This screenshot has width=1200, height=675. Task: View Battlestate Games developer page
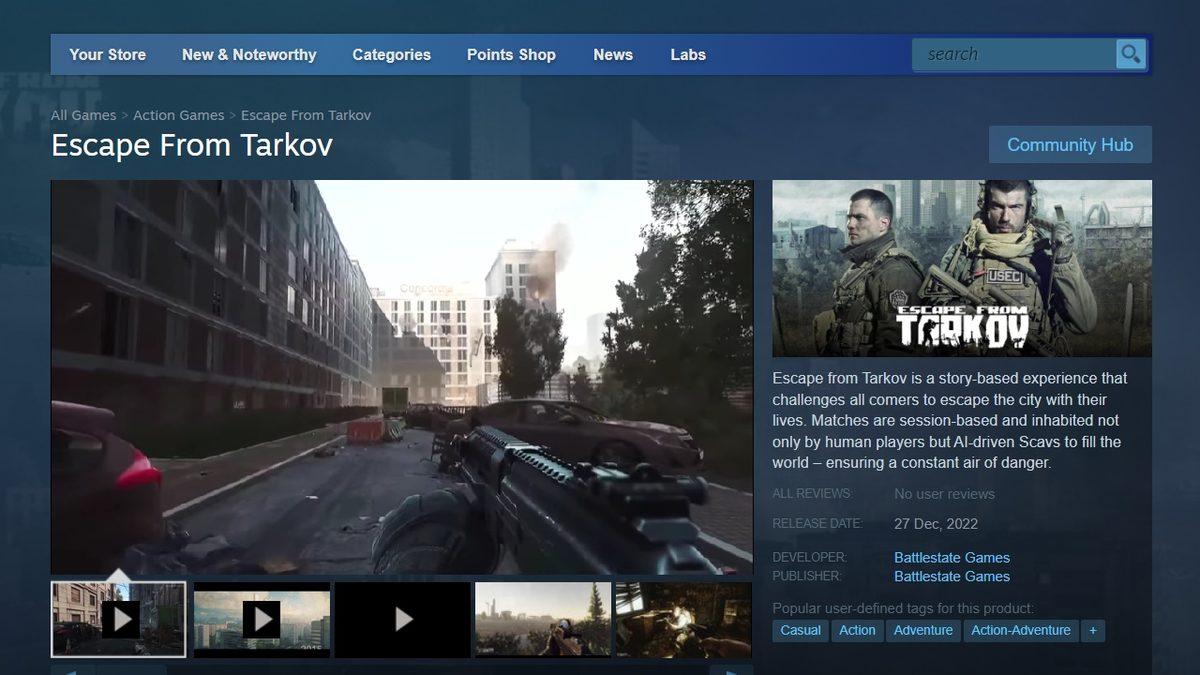click(x=952, y=557)
